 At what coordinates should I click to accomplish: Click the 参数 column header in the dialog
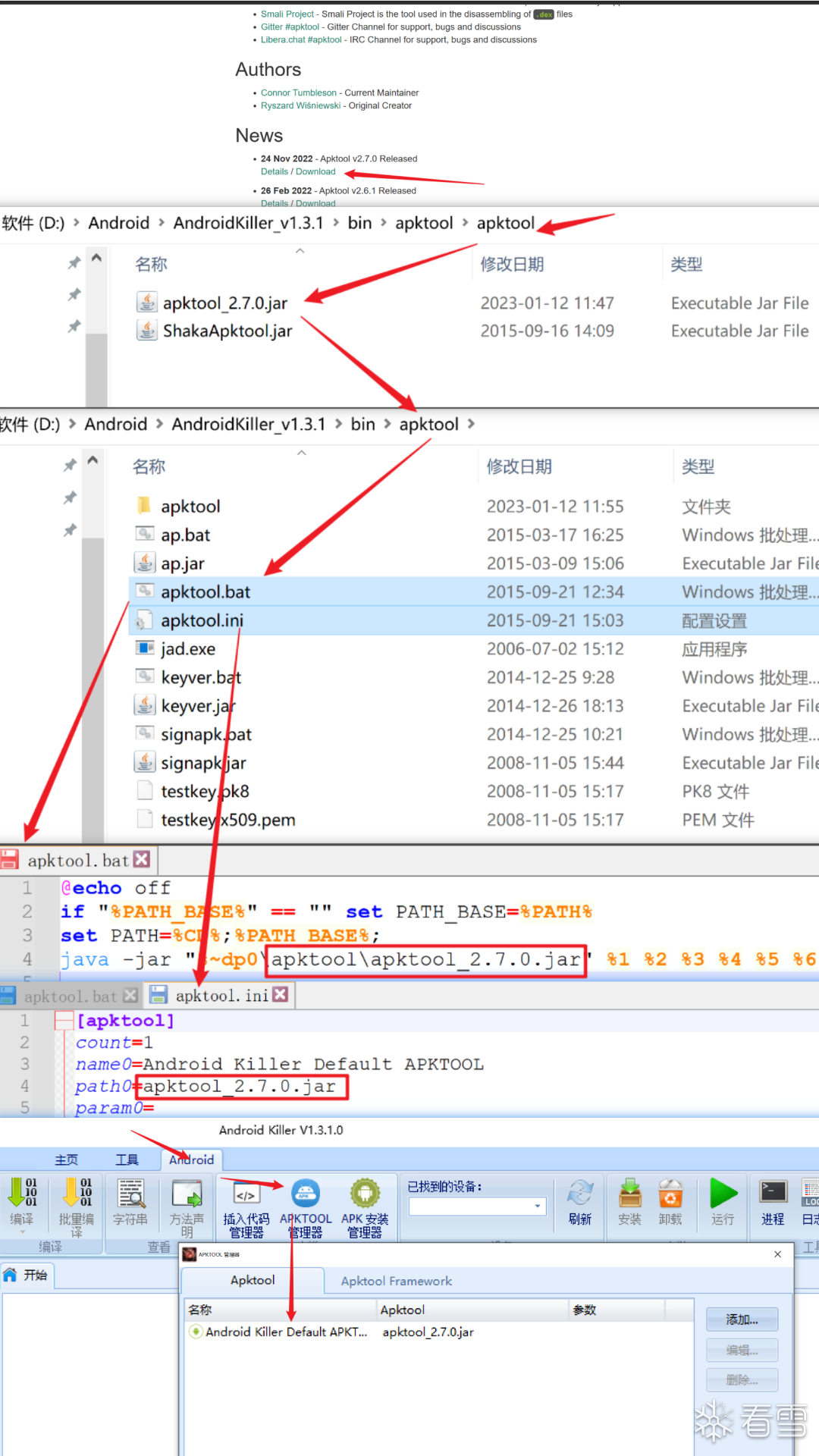click(x=584, y=1310)
